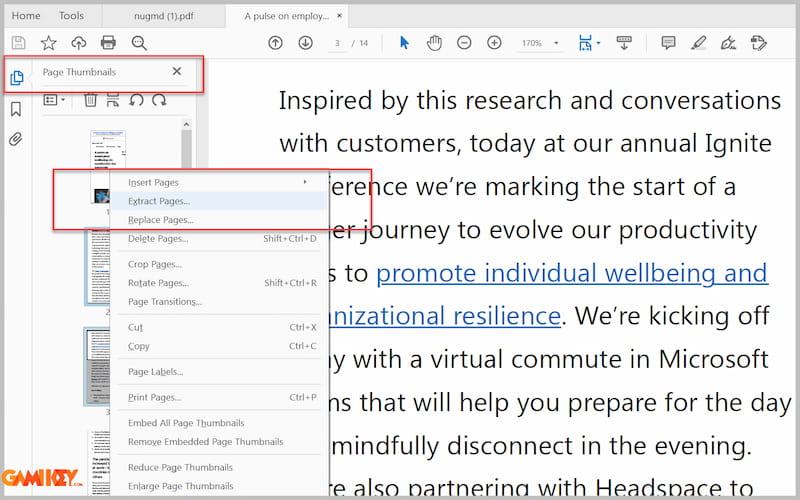Close the Page Thumbnails panel
Screen dimensions: 800x500
click(177, 71)
